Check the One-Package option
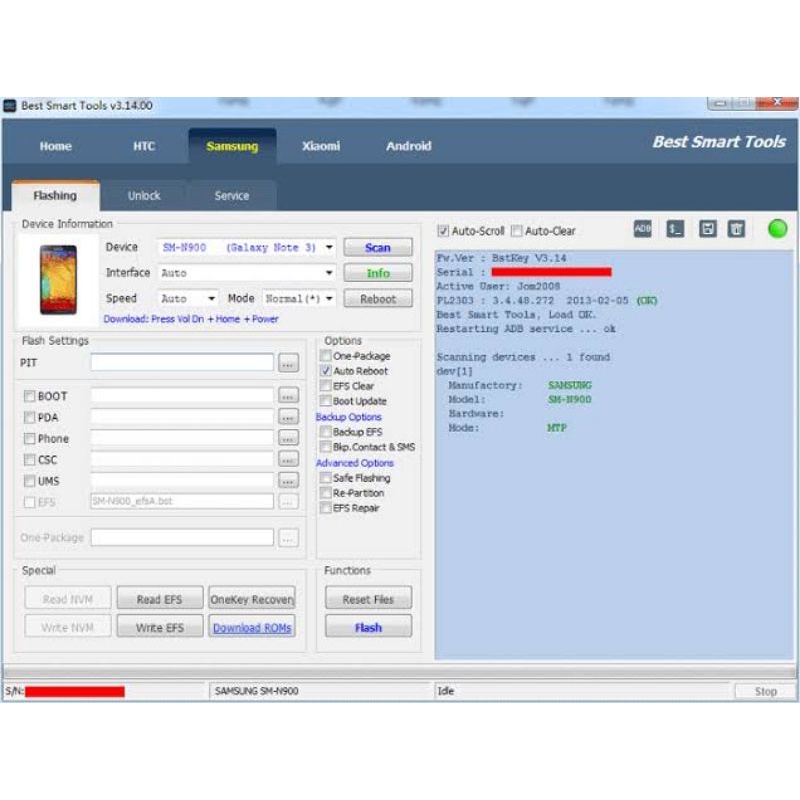Screen dimensions: 800x800 pos(325,356)
